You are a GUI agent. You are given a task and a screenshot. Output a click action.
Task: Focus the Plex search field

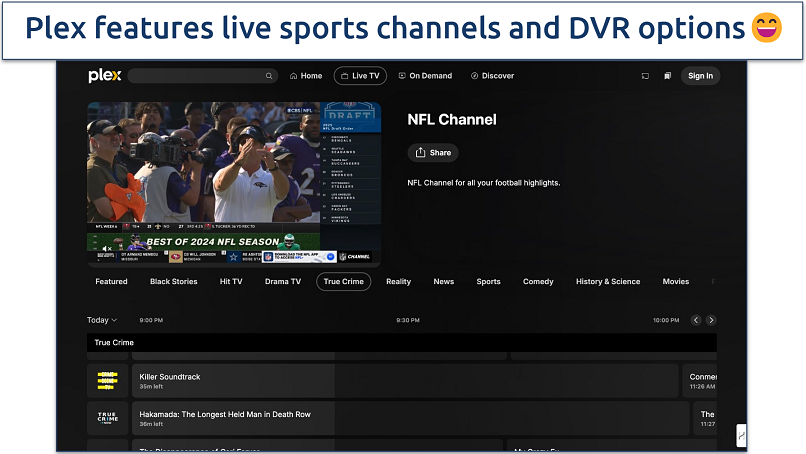[x=203, y=76]
